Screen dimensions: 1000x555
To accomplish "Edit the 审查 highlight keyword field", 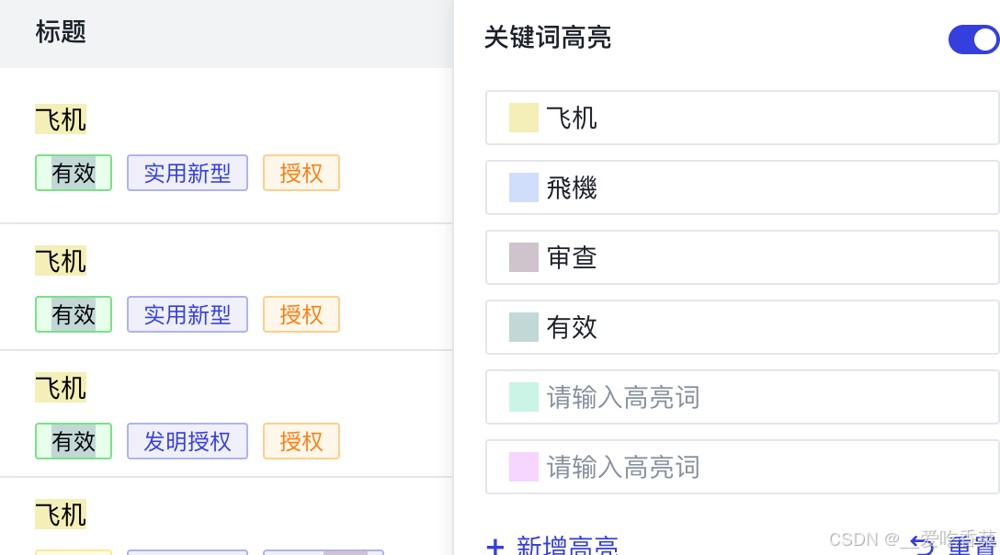I will [742, 257].
